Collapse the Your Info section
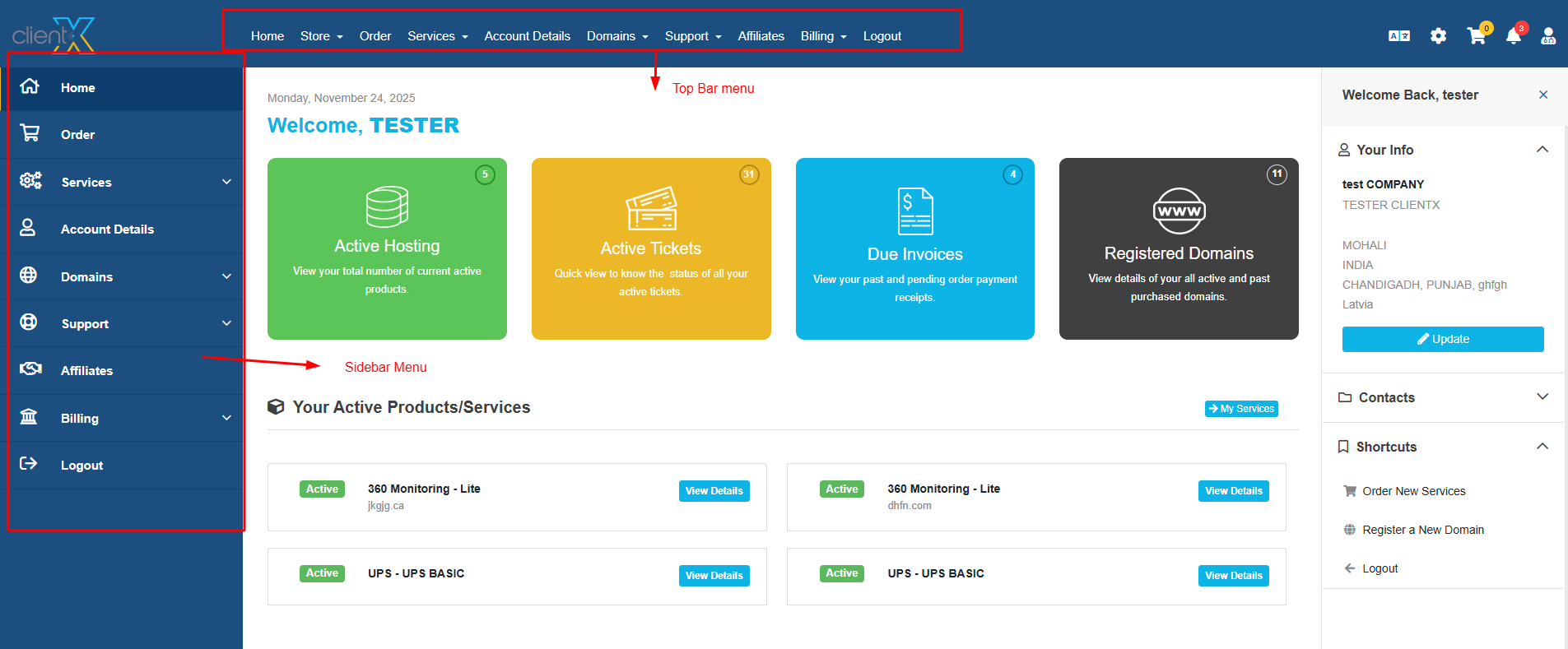Image resolution: width=1568 pixels, height=649 pixels. tap(1542, 150)
